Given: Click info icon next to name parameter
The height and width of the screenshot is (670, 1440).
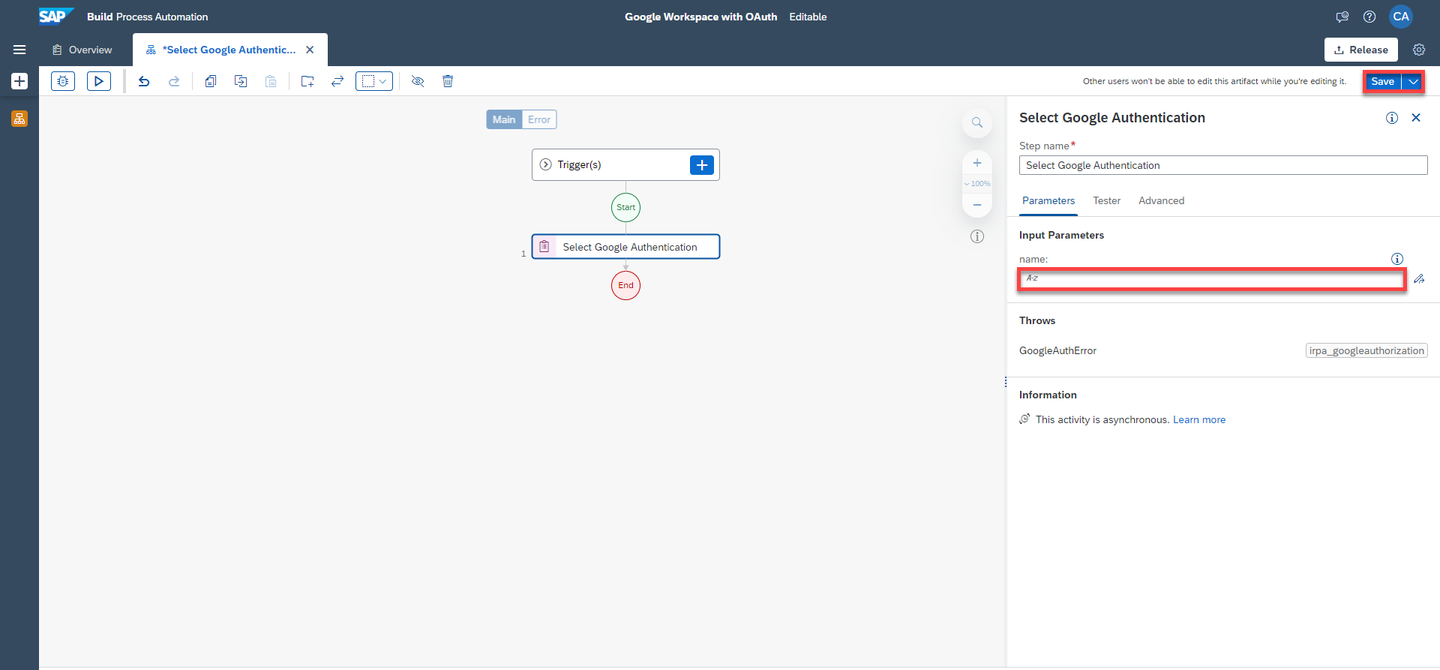Looking at the screenshot, I should (1398, 259).
